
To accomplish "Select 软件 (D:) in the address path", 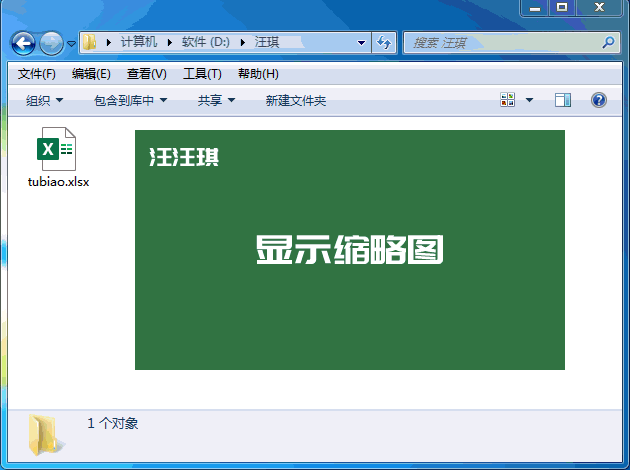I will click(206, 42).
